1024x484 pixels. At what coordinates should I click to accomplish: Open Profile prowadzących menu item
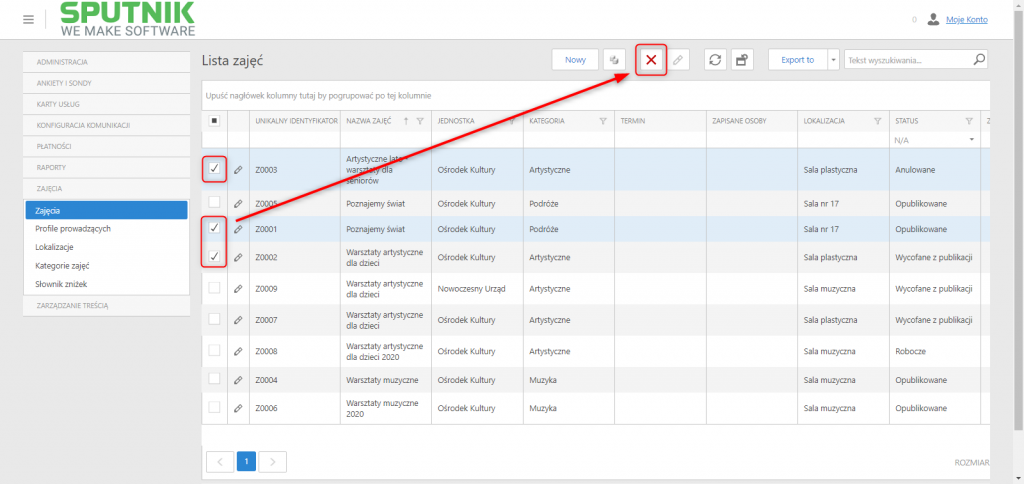(73, 229)
